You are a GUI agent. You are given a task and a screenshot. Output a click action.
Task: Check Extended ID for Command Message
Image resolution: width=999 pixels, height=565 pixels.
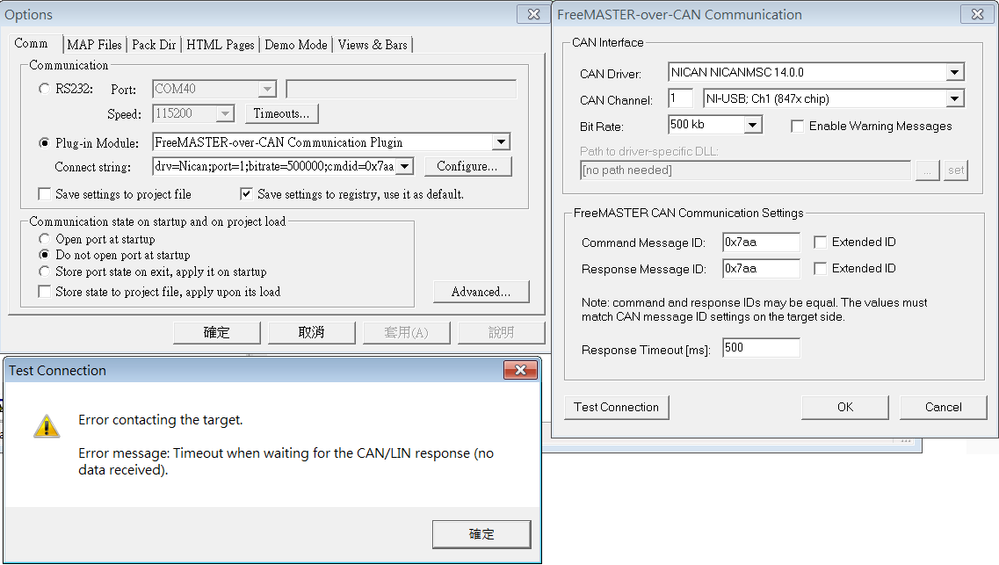[820, 242]
